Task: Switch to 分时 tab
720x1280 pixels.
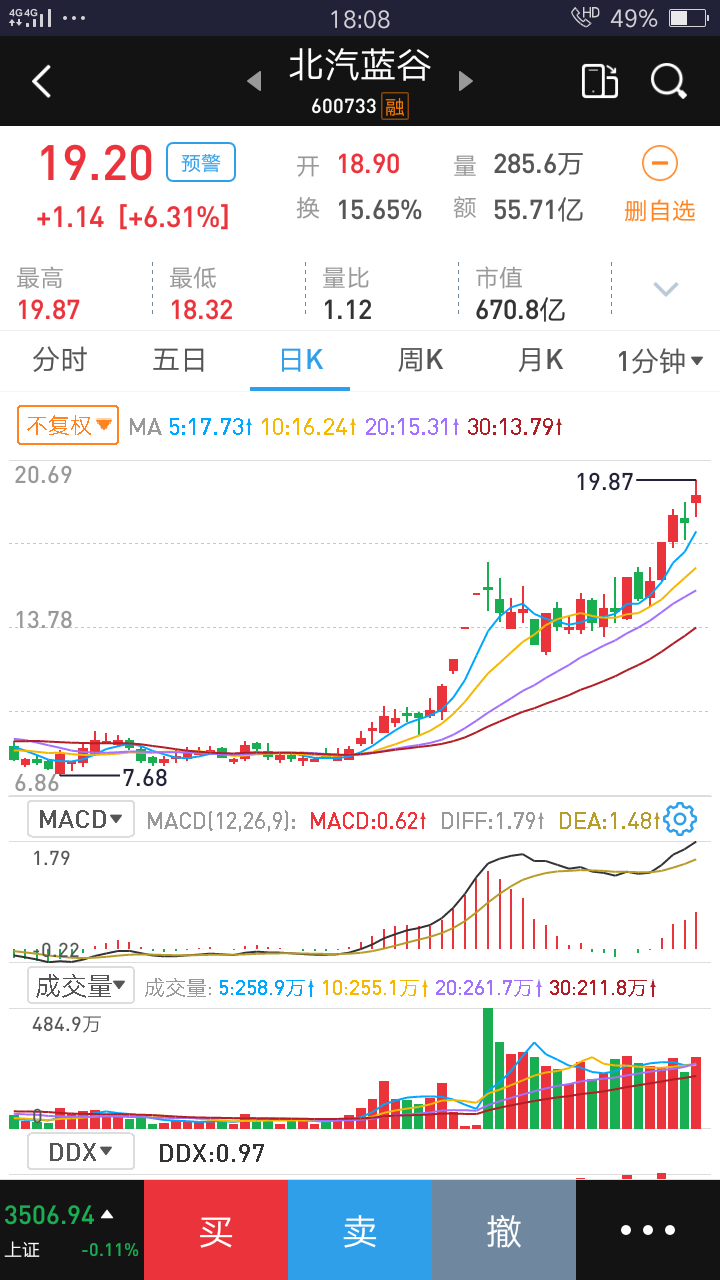Action: (60, 360)
